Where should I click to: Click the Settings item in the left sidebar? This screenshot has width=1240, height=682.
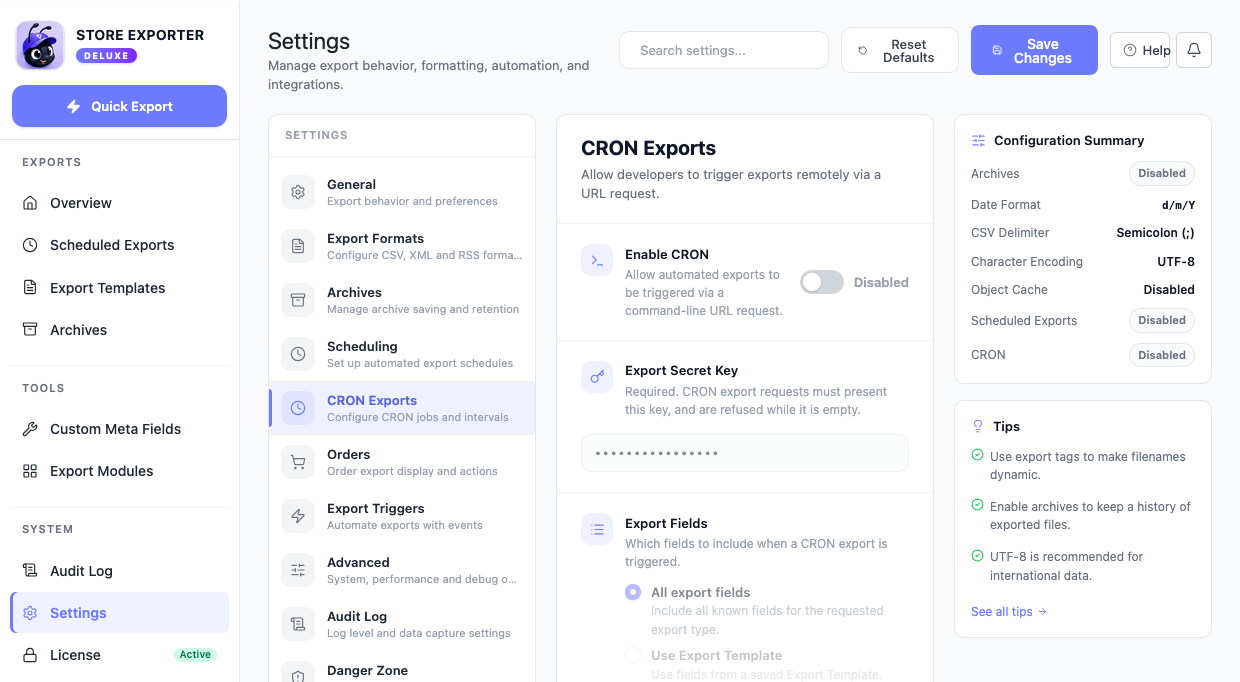[x=120, y=613]
